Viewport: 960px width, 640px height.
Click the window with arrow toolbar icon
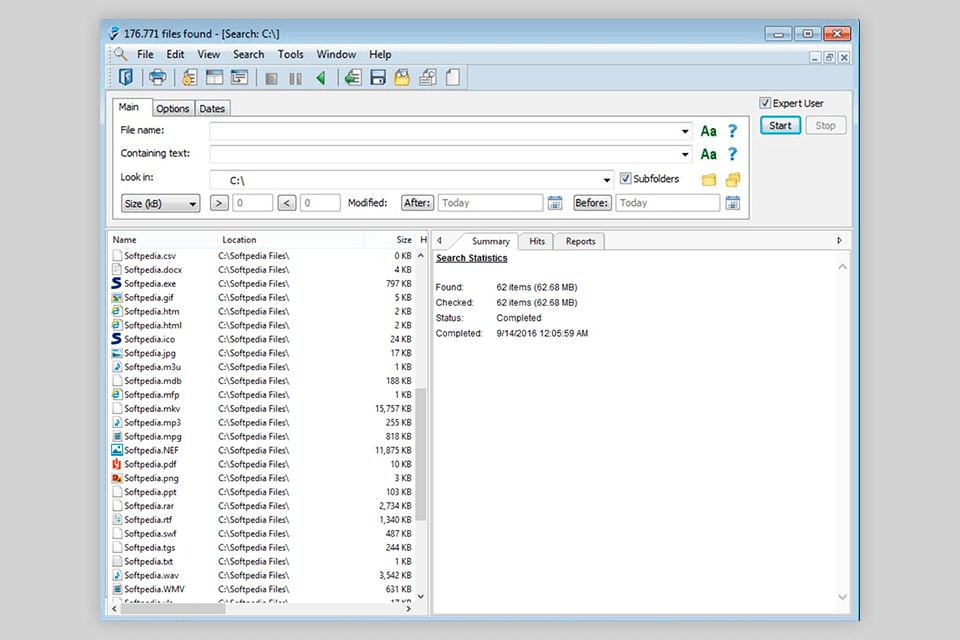tap(239, 77)
